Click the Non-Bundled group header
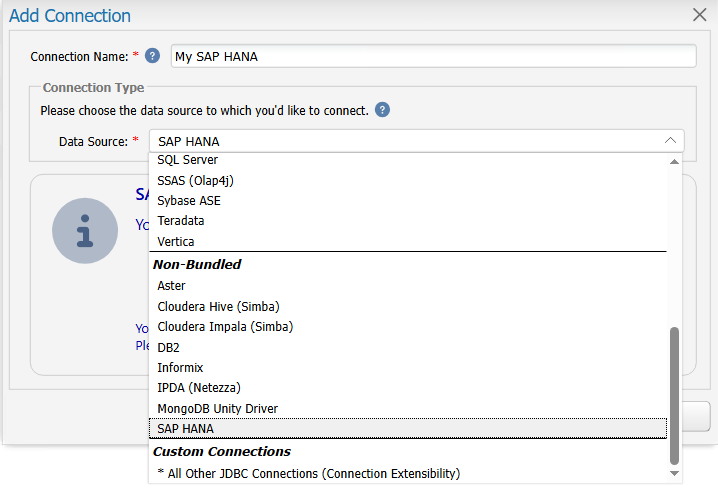 tap(197, 265)
